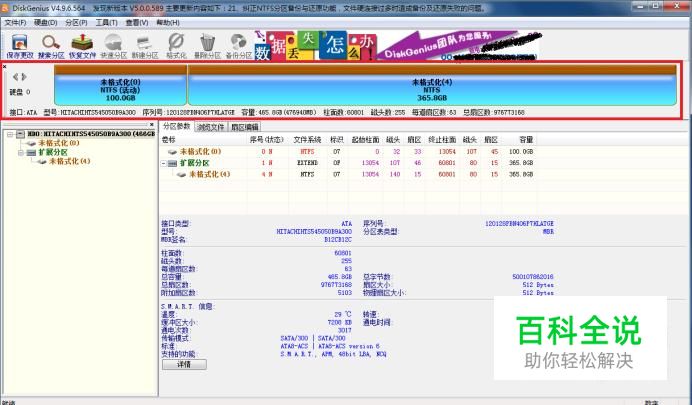Image resolution: width=692 pixels, height=405 pixels.
Task: Click 未格式化(0) row in partition table
Action: click(349, 151)
